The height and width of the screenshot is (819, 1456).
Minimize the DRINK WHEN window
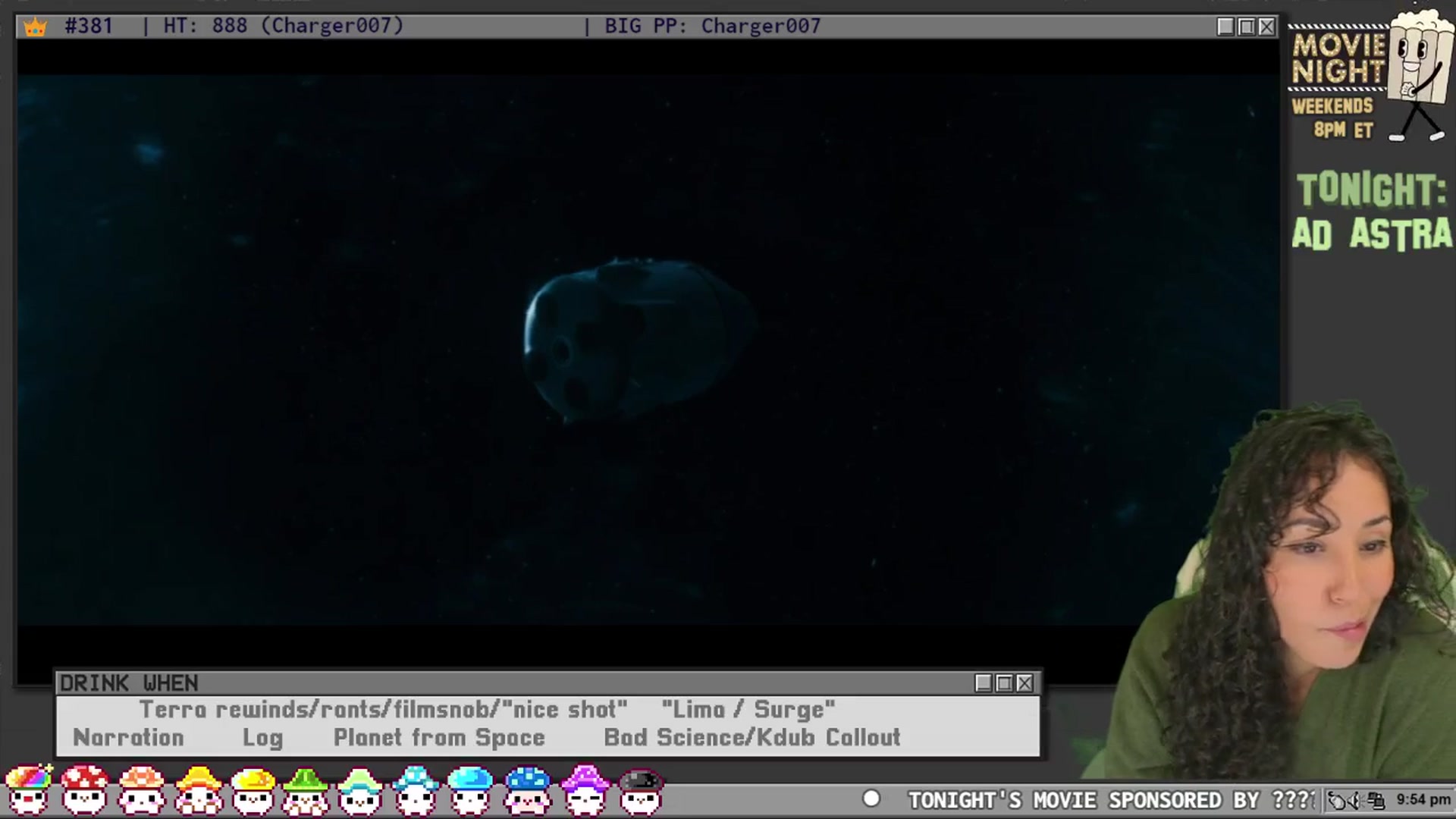(x=984, y=683)
